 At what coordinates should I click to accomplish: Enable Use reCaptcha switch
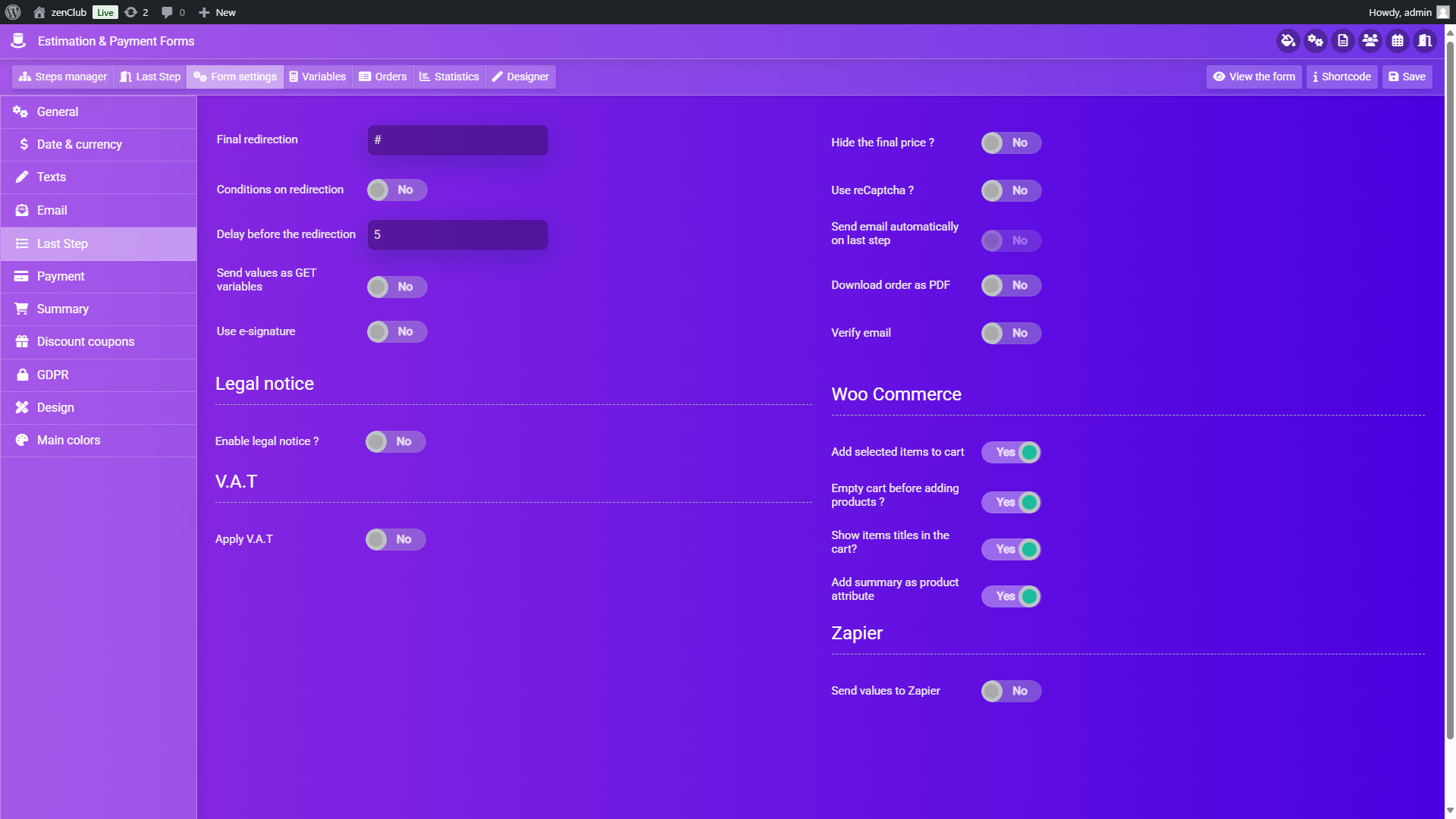coord(1011,190)
